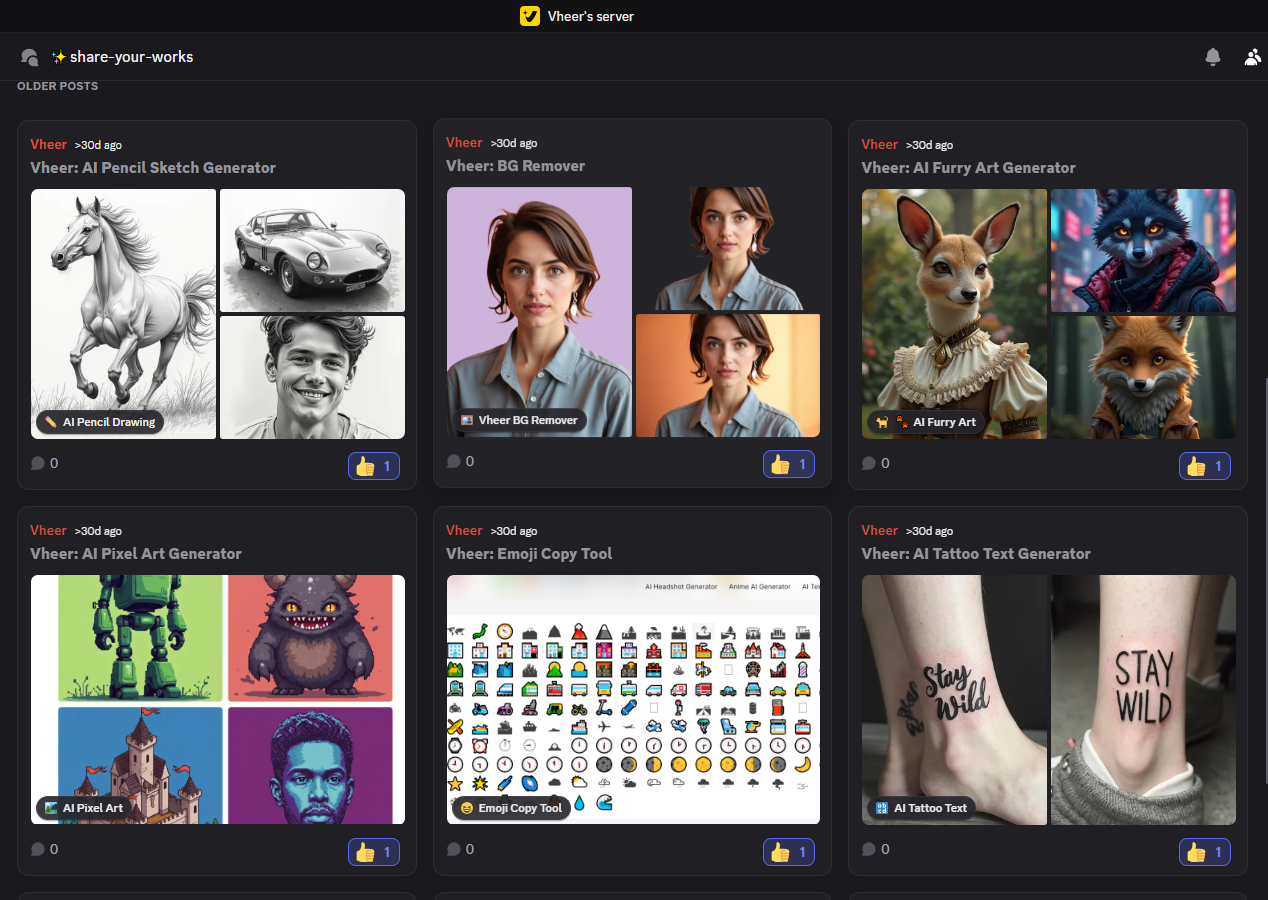This screenshot has width=1268, height=900.
Task: Open the post titled Vheer: AI Tattoo Text Generator
Action: (976, 554)
